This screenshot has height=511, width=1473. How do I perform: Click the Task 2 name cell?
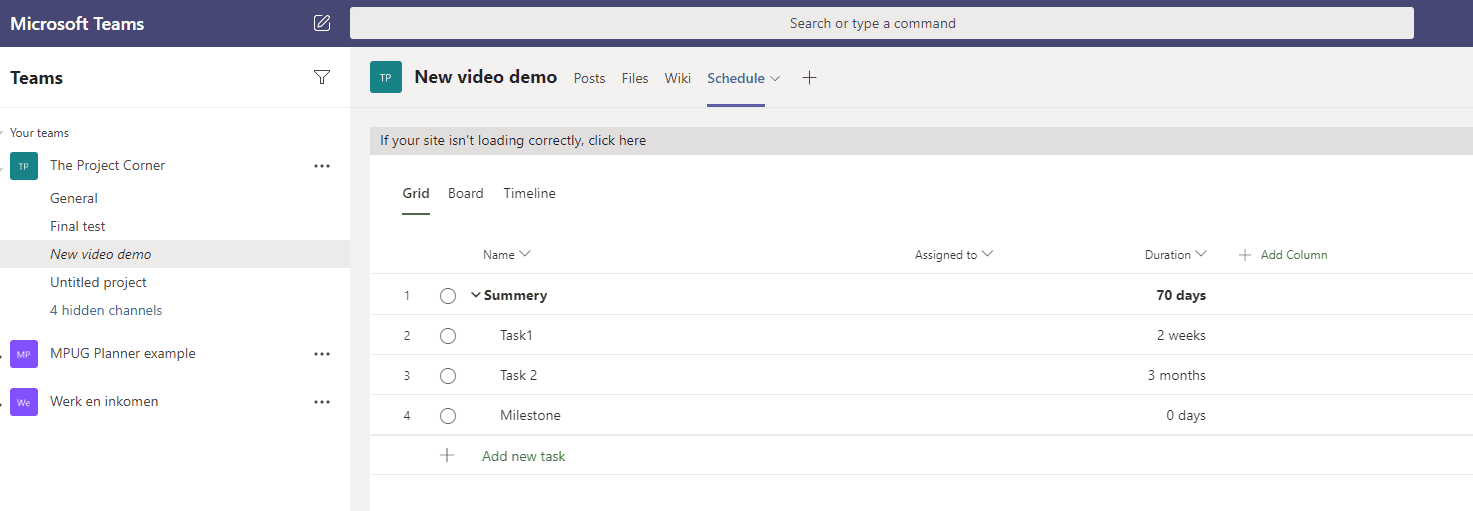coord(519,375)
